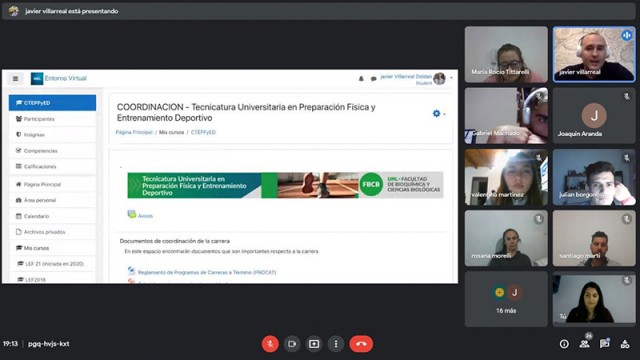Open the messages speech bubble icon

tap(373, 79)
